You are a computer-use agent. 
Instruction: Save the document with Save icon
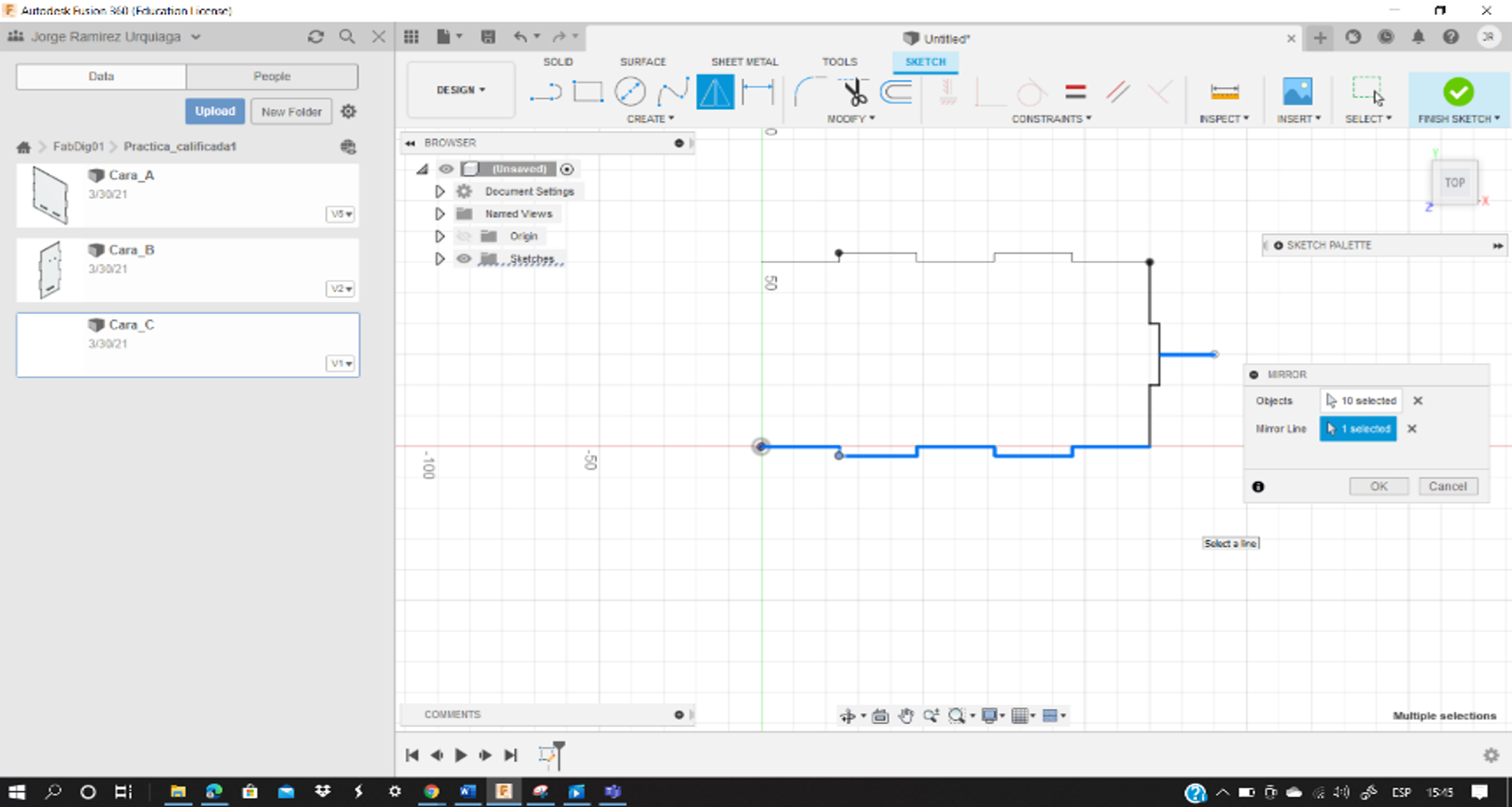pyautogui.click(x=488, y=37)
